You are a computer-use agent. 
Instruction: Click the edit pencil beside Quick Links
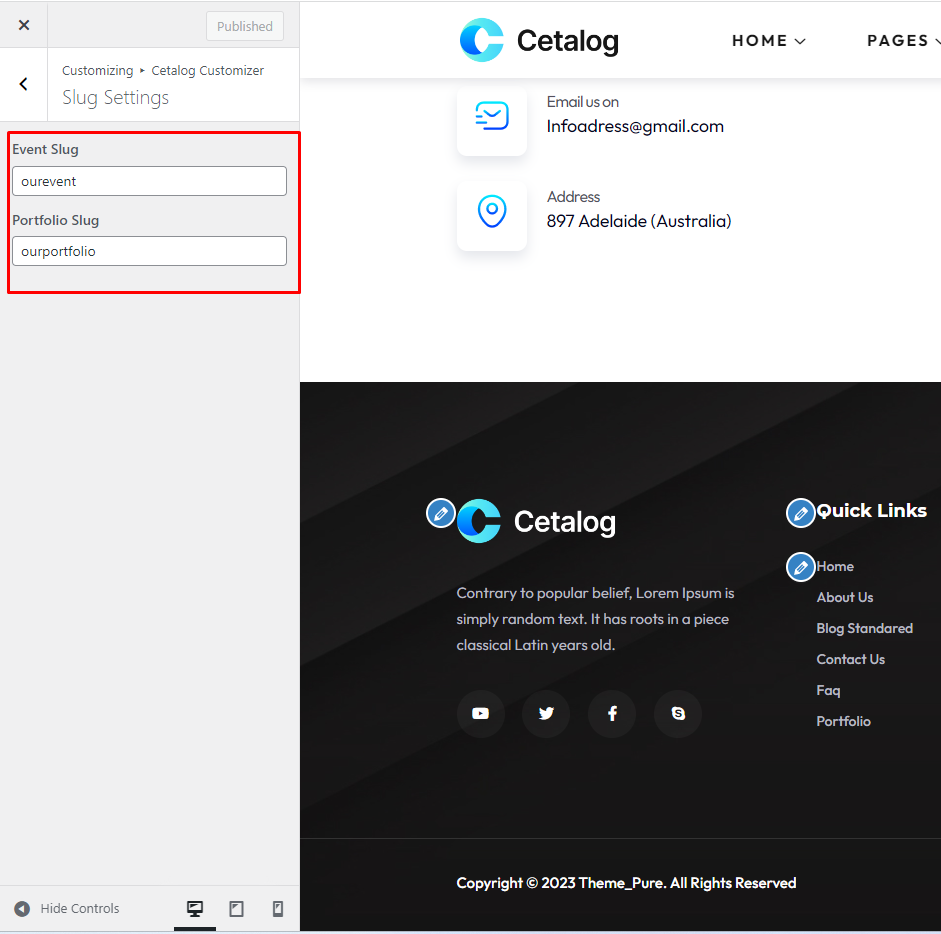tap(800, 513)
